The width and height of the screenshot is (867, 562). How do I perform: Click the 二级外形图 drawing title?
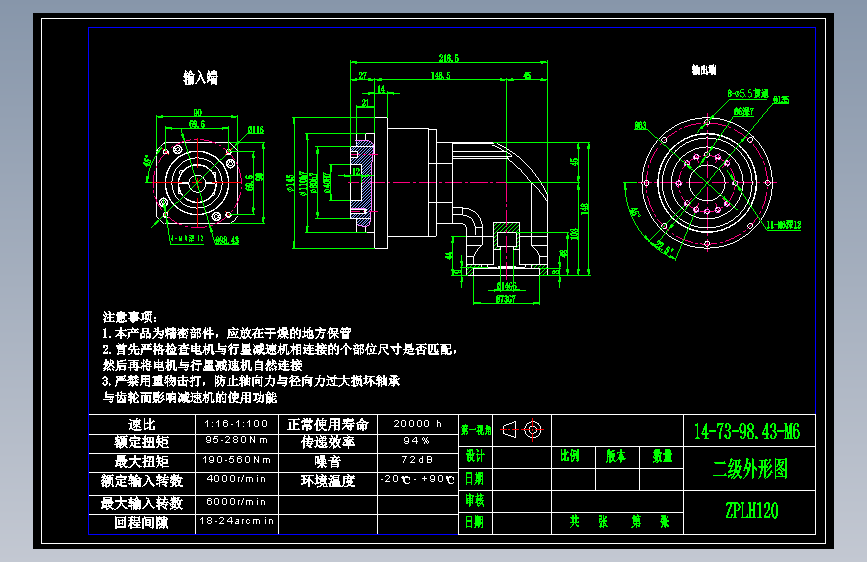click(750, 469)
